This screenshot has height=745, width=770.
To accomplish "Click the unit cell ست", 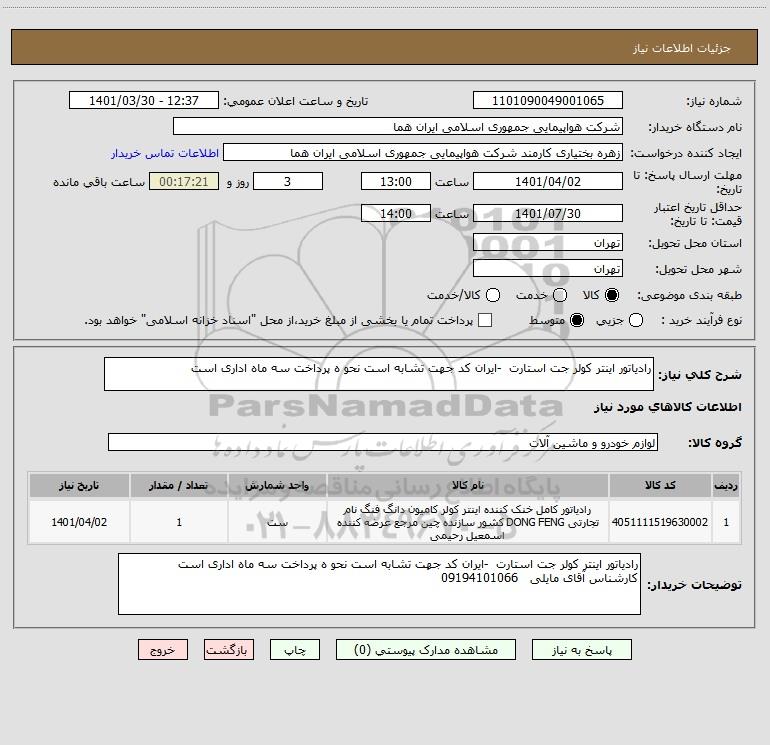I will click(x=277, y=522).
